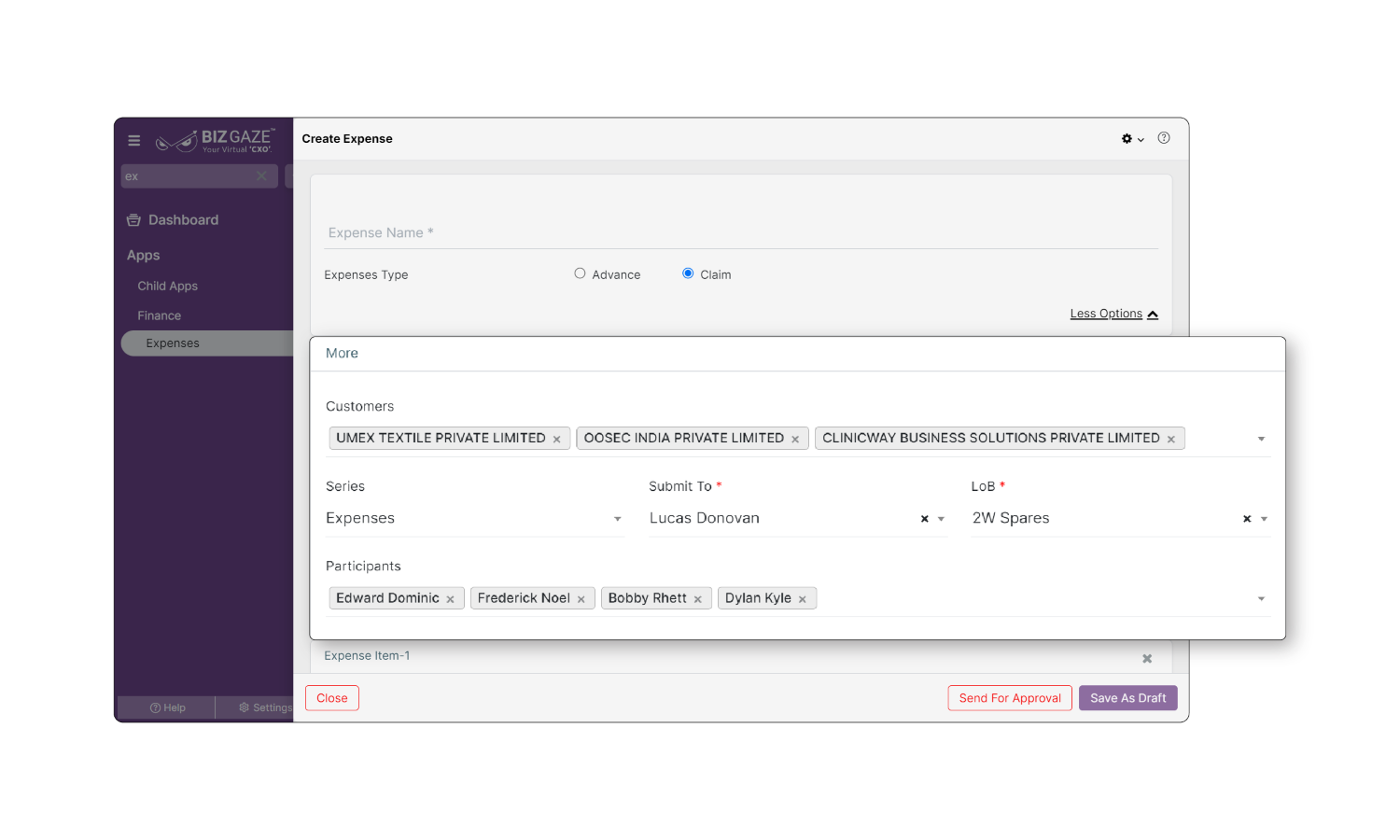
Task: Click Save As Draft button
Action: (x=1128, y=698)
